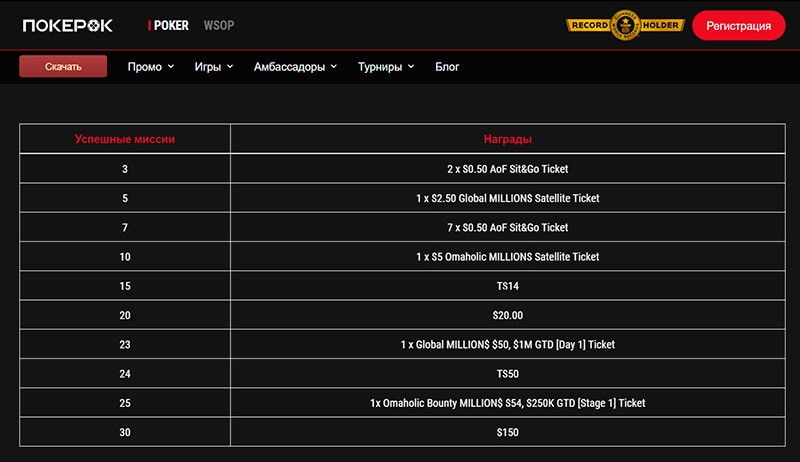Image resolution: width=800 pixels, height=462 pixels.
Task: Expand the Промо dropdown menu
Action: tap(151, 67)
